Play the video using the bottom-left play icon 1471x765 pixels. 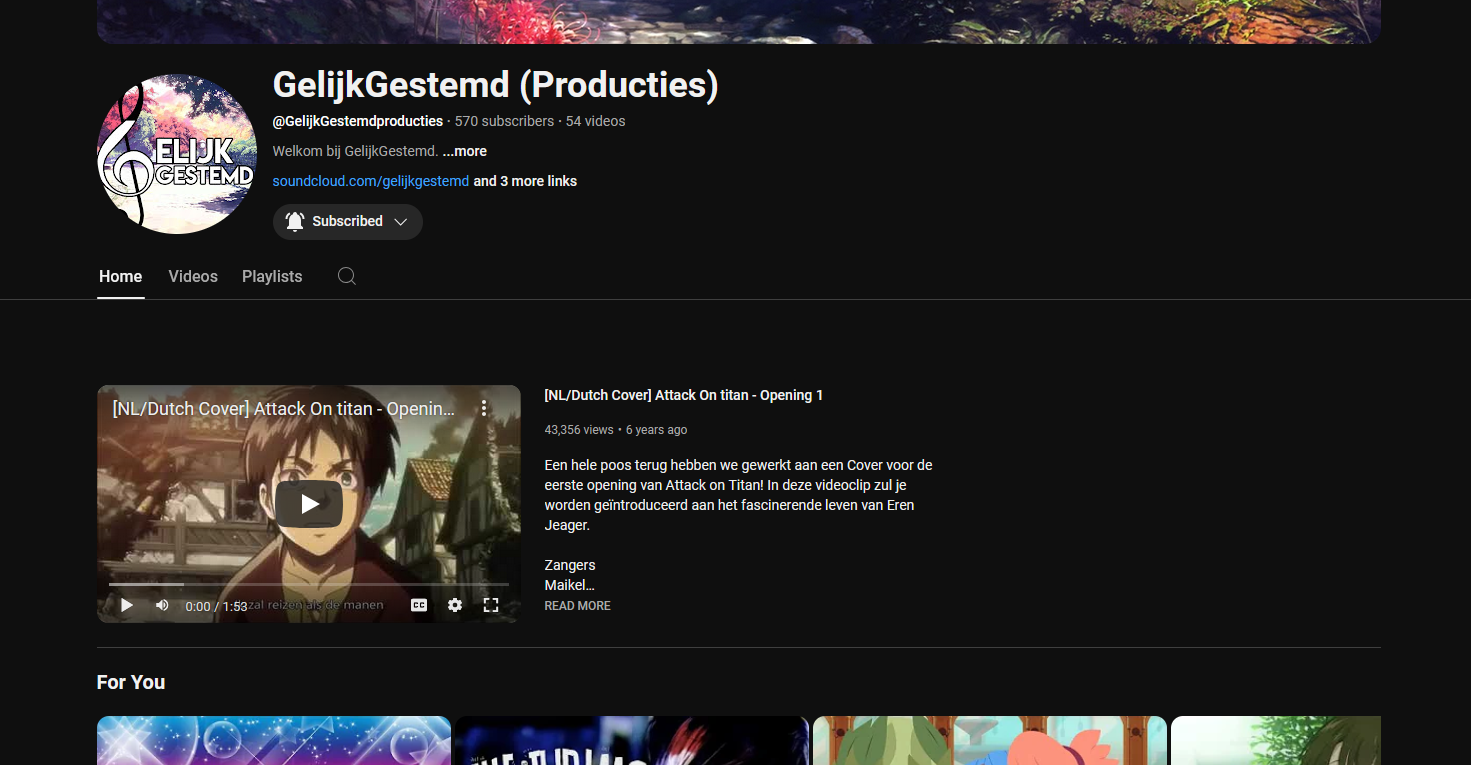coord(126,605)
